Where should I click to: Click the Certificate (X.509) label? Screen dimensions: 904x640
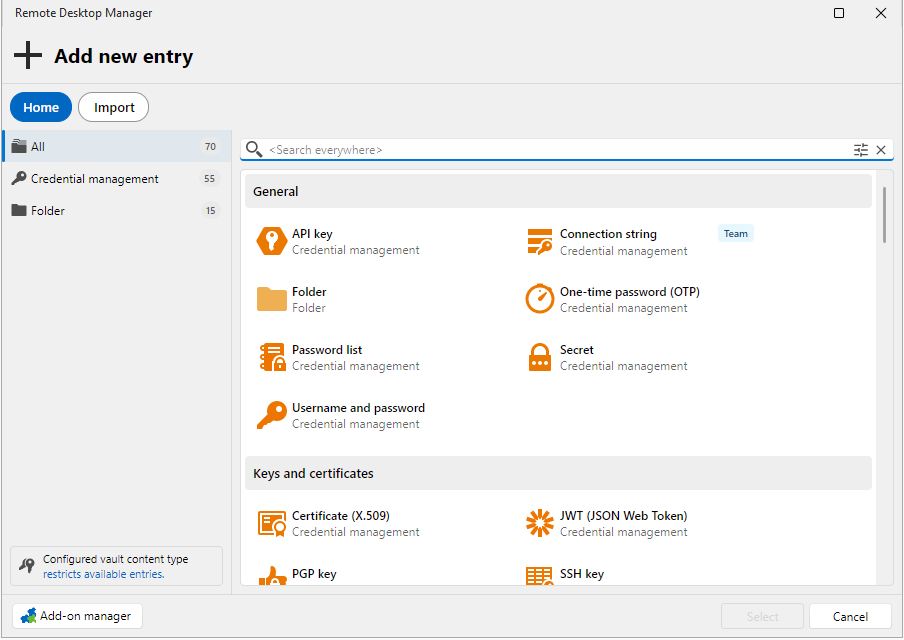[x=341, y=515]
